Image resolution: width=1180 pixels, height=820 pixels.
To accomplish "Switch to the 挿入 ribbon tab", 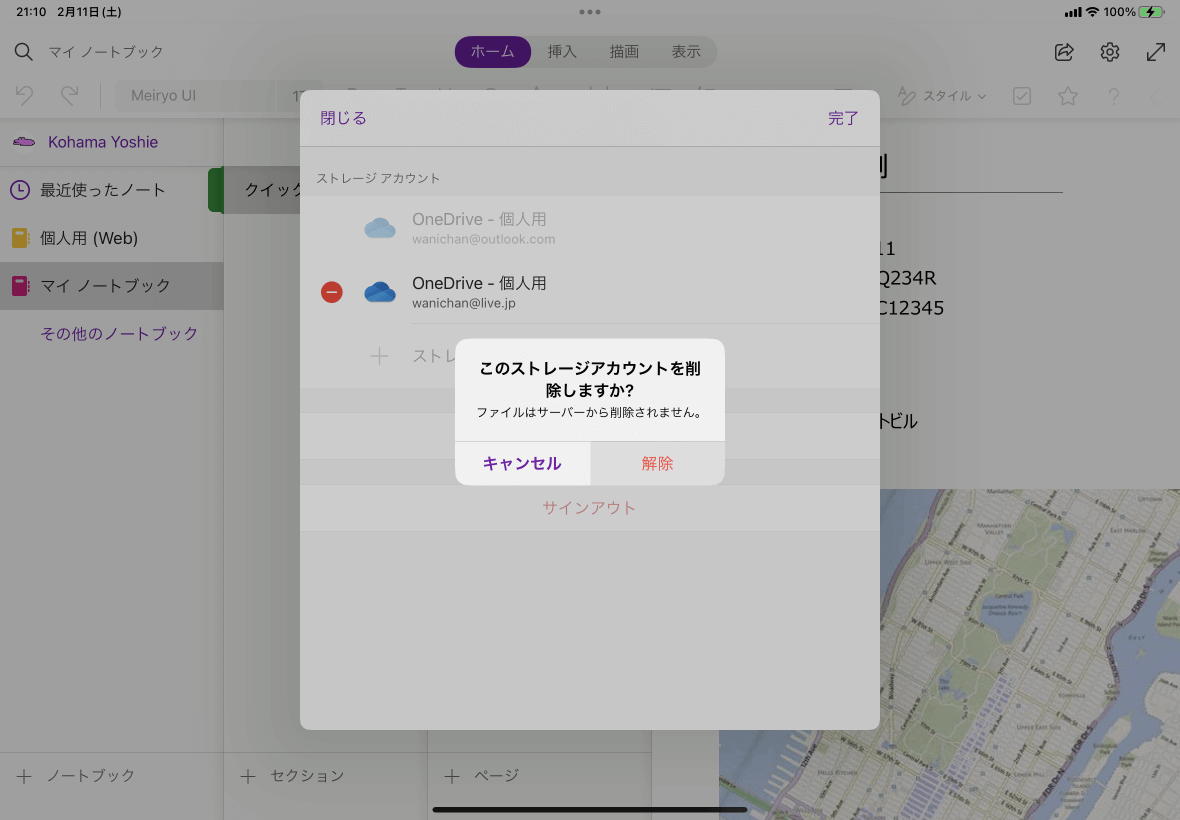I will pyautogui.click(x=562, y=52).
